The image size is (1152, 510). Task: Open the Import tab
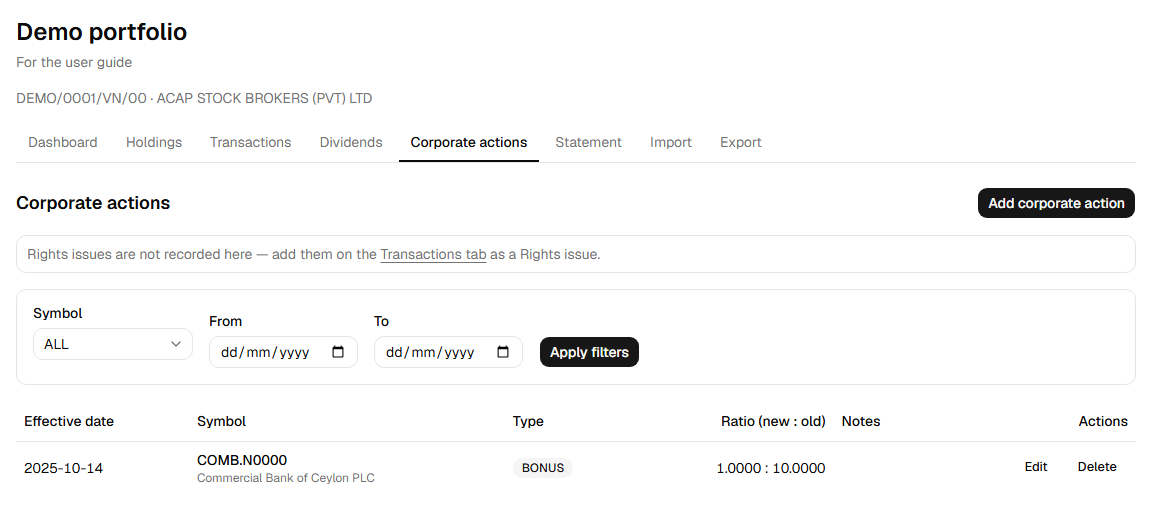coord(671,143)
